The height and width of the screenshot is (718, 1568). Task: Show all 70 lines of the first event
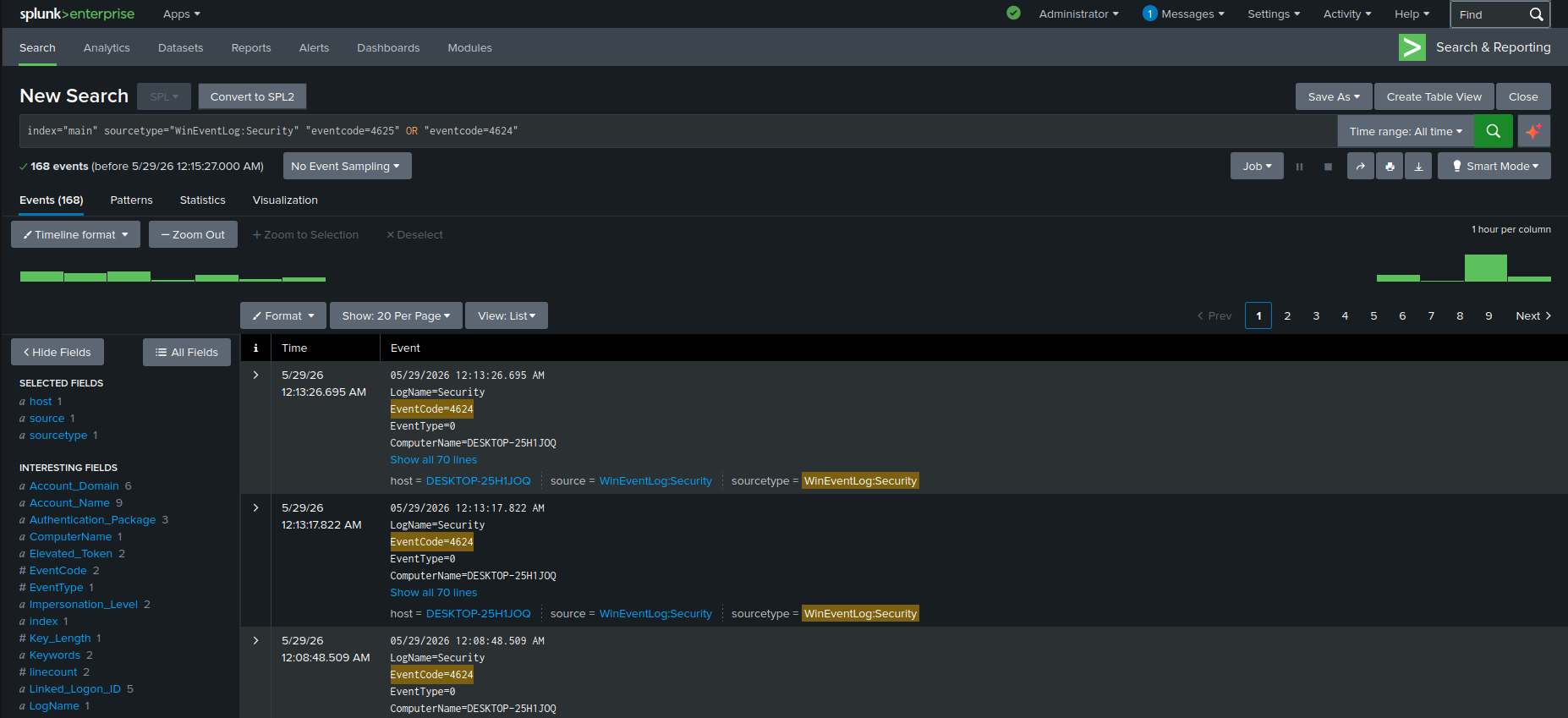point(433,460)
